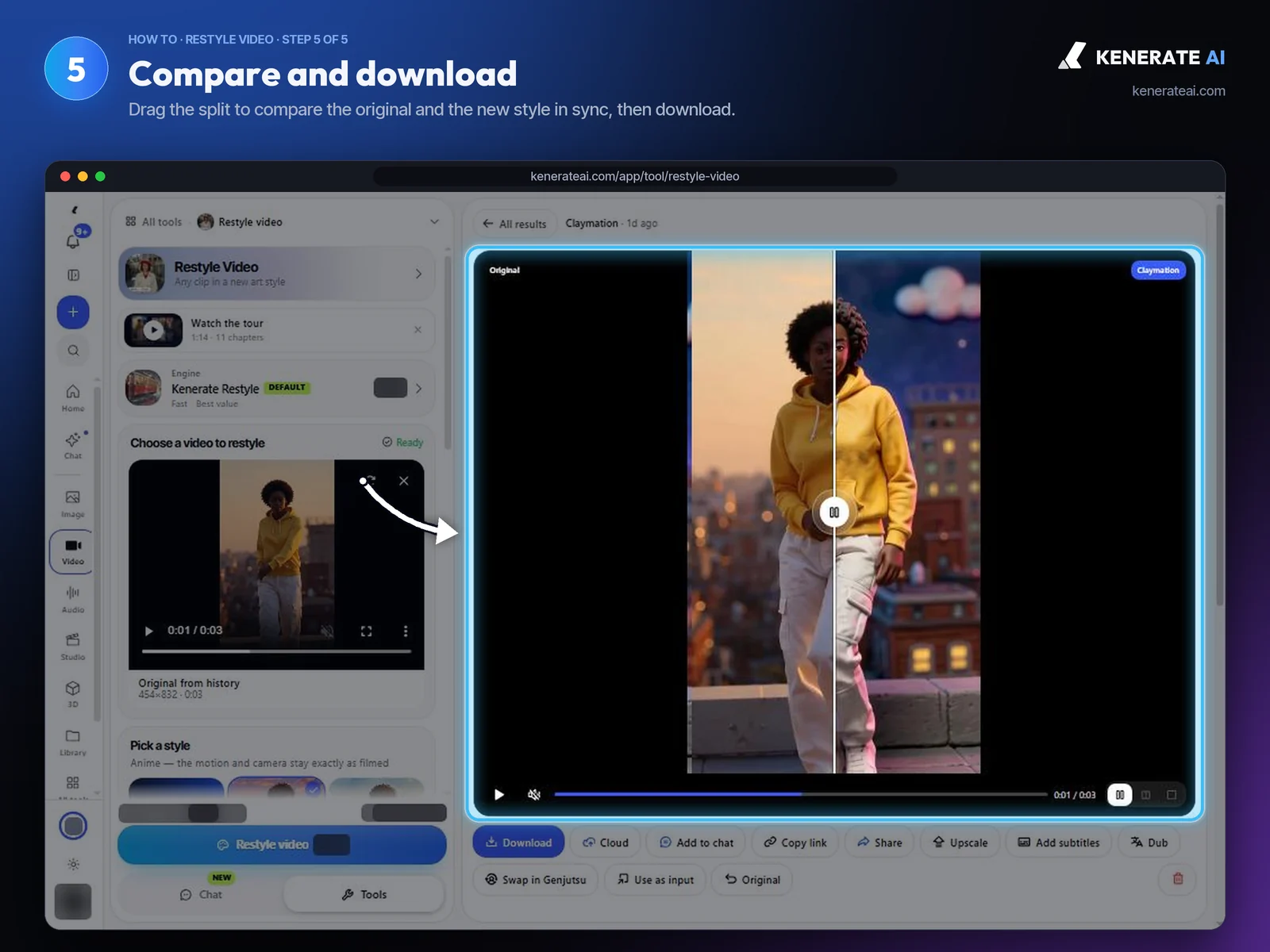Image resolution: width=1270 pixels, height=952 pixels.
Task: Open the notifications bell
Action: click(x=73, y=241)
